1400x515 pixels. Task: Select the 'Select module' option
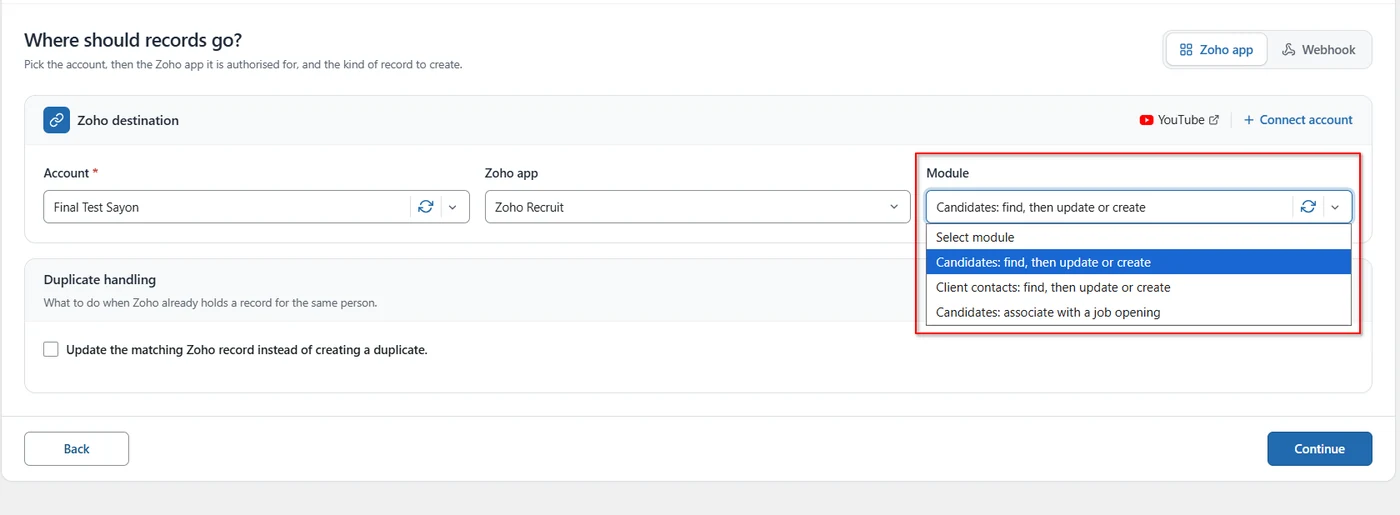pyautogui.click(x=1138, y=237)
